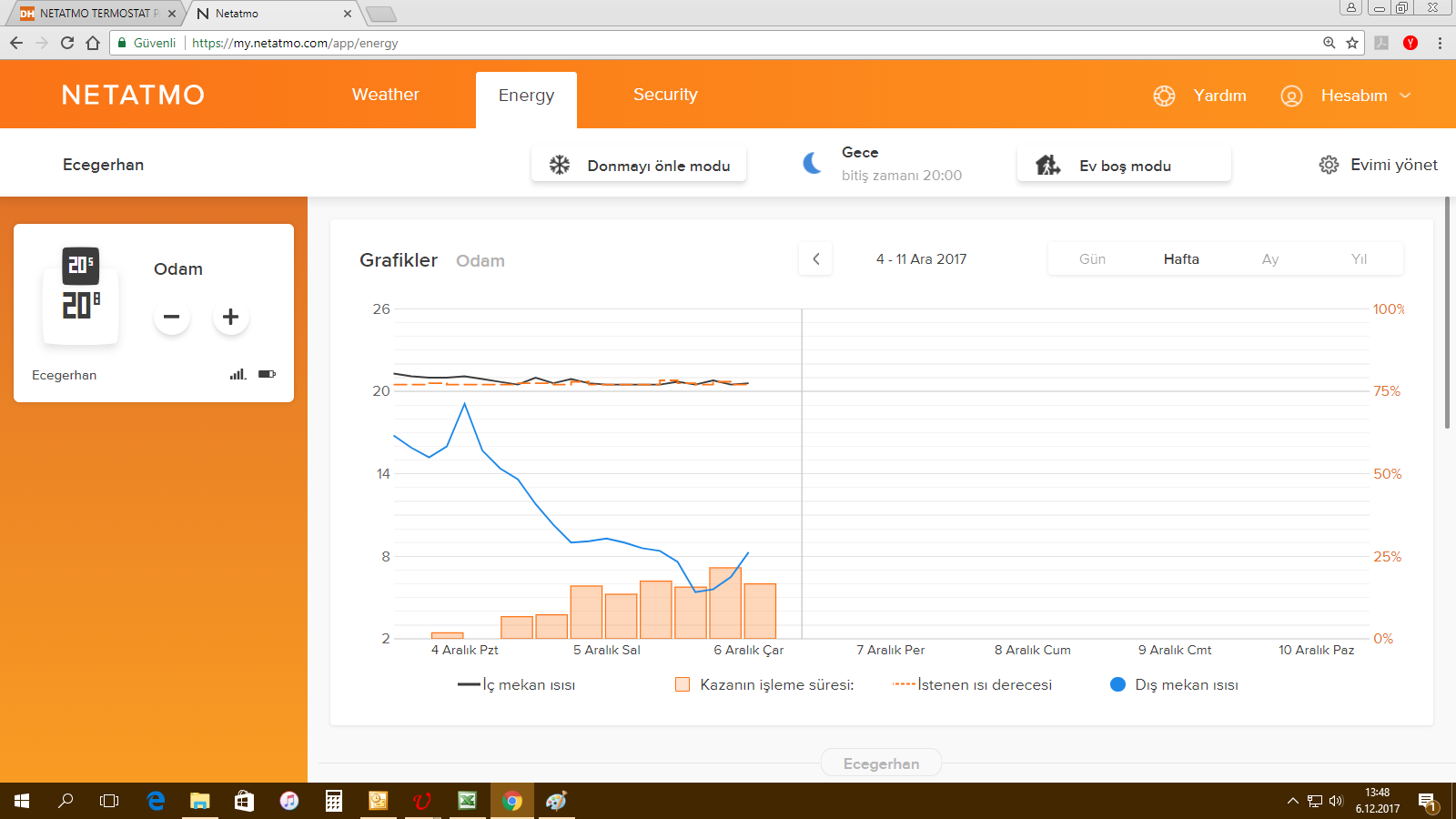This screenshot has width=1456, height=819.
Task: Click the snowflake frost-guard mode icon
Action: click(559, 165)
